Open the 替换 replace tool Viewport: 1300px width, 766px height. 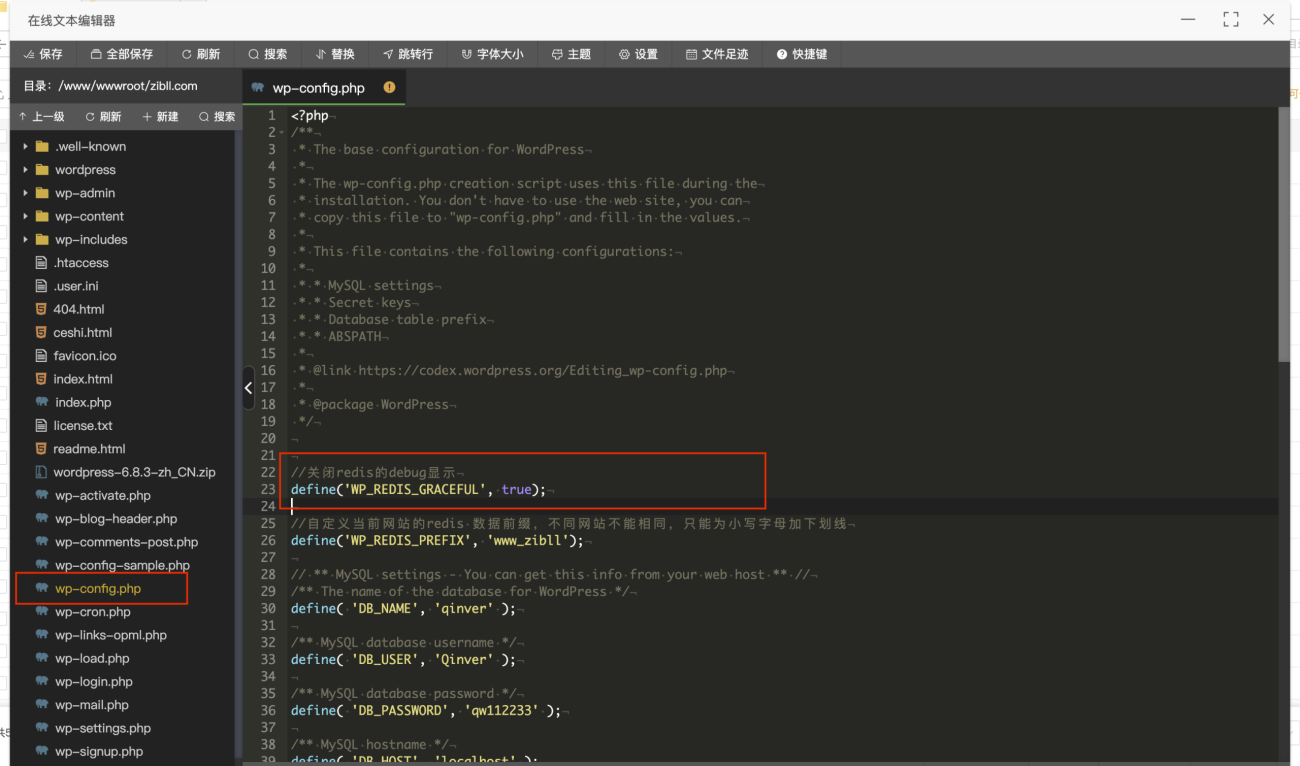tap(335, 54)
